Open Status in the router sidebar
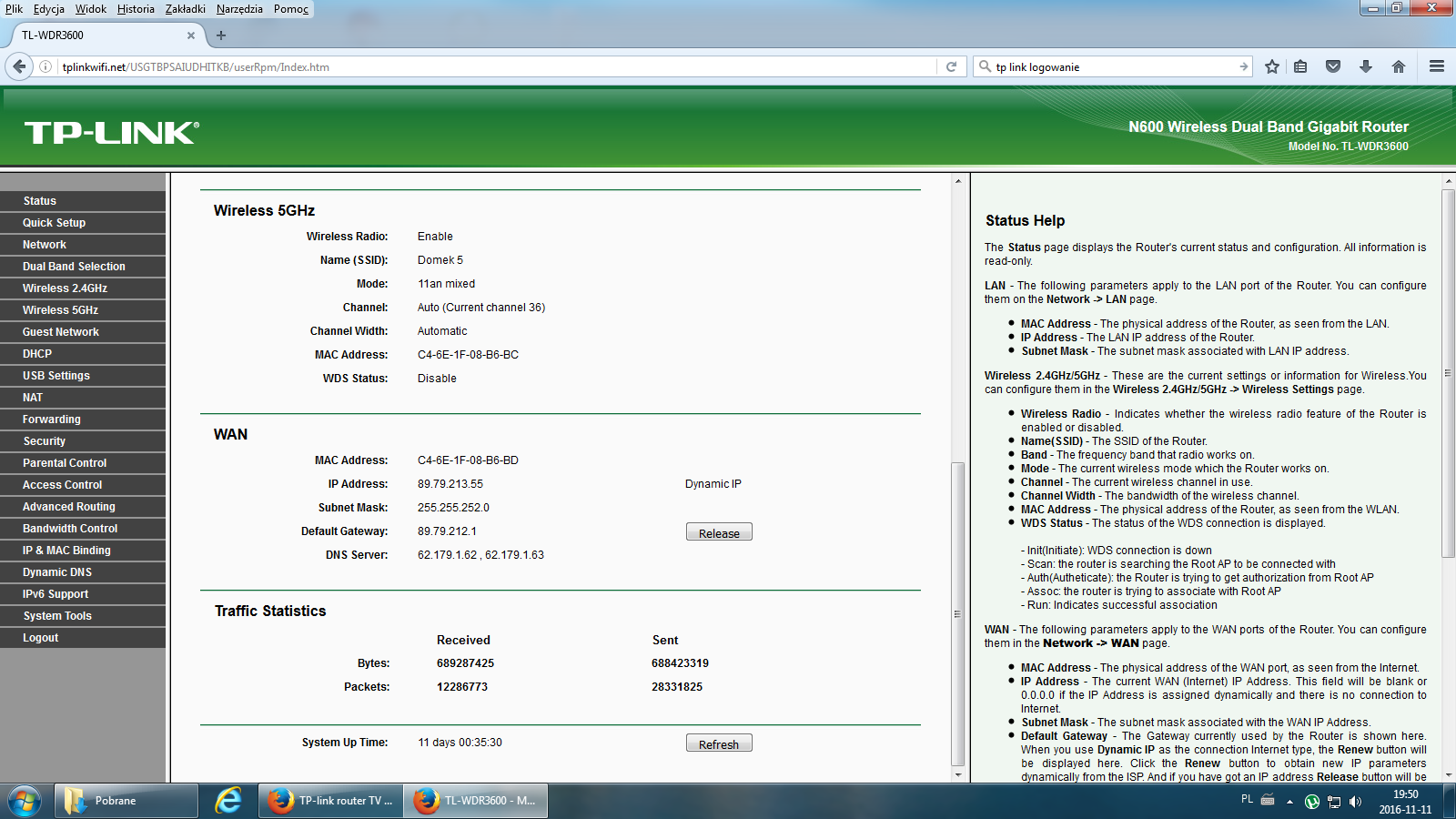Screen dimensions: 1456x819 [x=83, y=201]
